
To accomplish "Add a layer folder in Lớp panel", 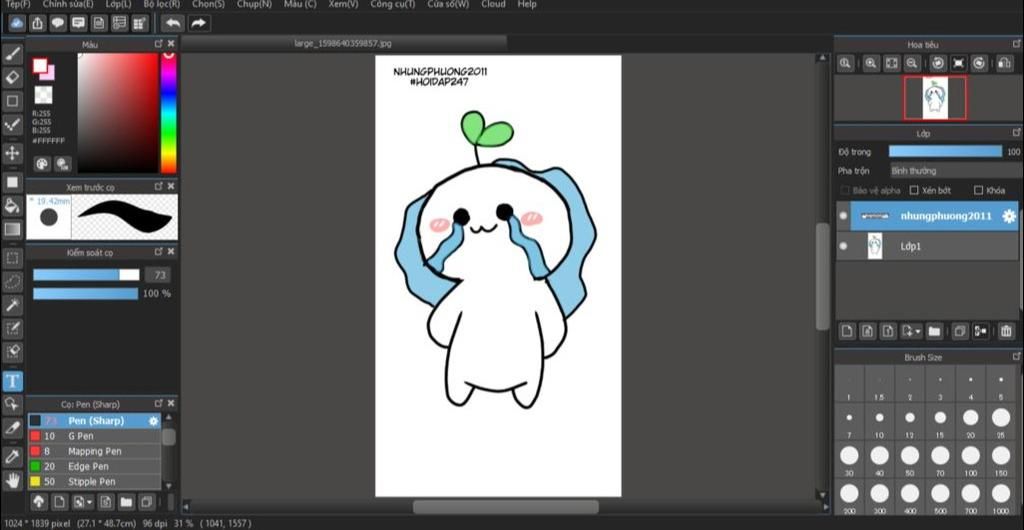I will [x=935, y=331].
